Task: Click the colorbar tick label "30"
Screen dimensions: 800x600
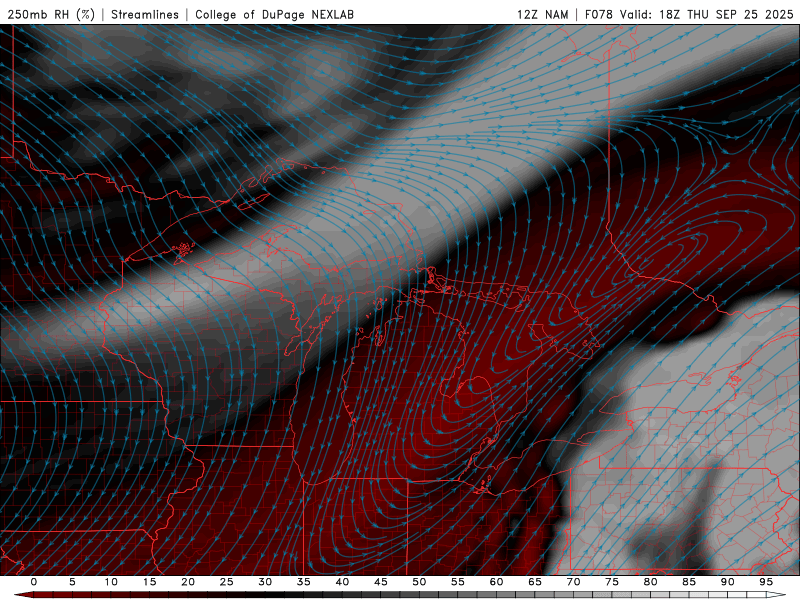Action: pos(265,582)
